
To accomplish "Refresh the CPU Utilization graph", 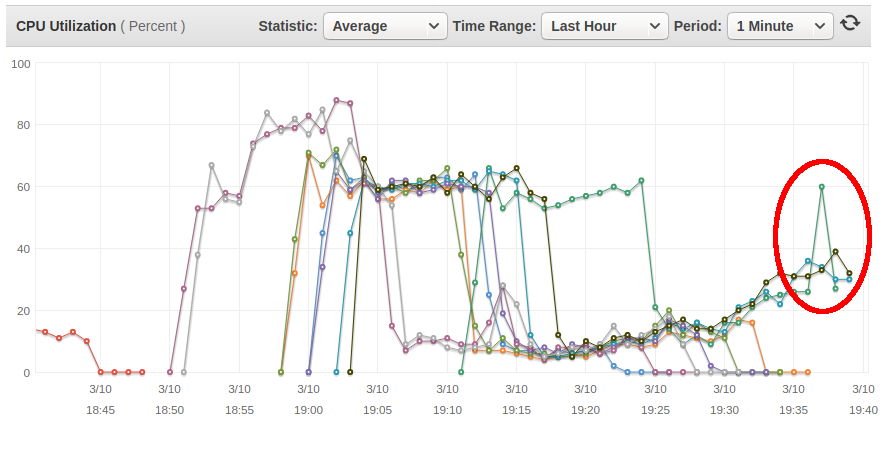I will pos(850,23).
